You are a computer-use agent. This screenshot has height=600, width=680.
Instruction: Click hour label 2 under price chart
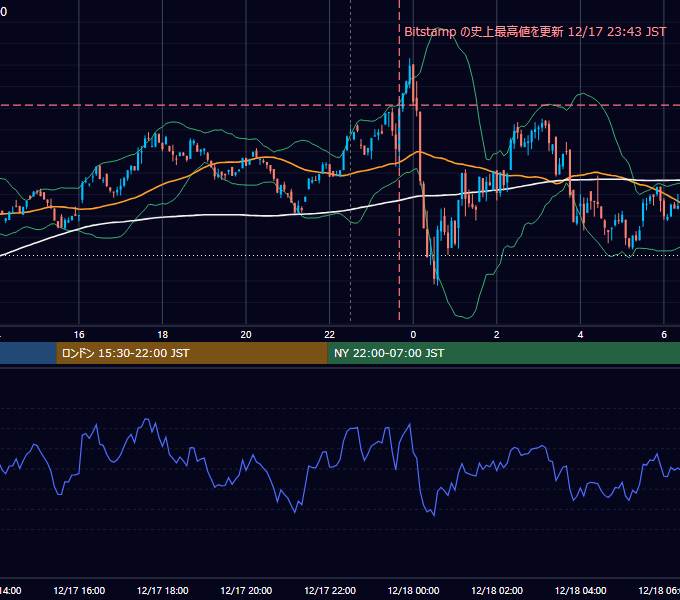click(497, 335)
